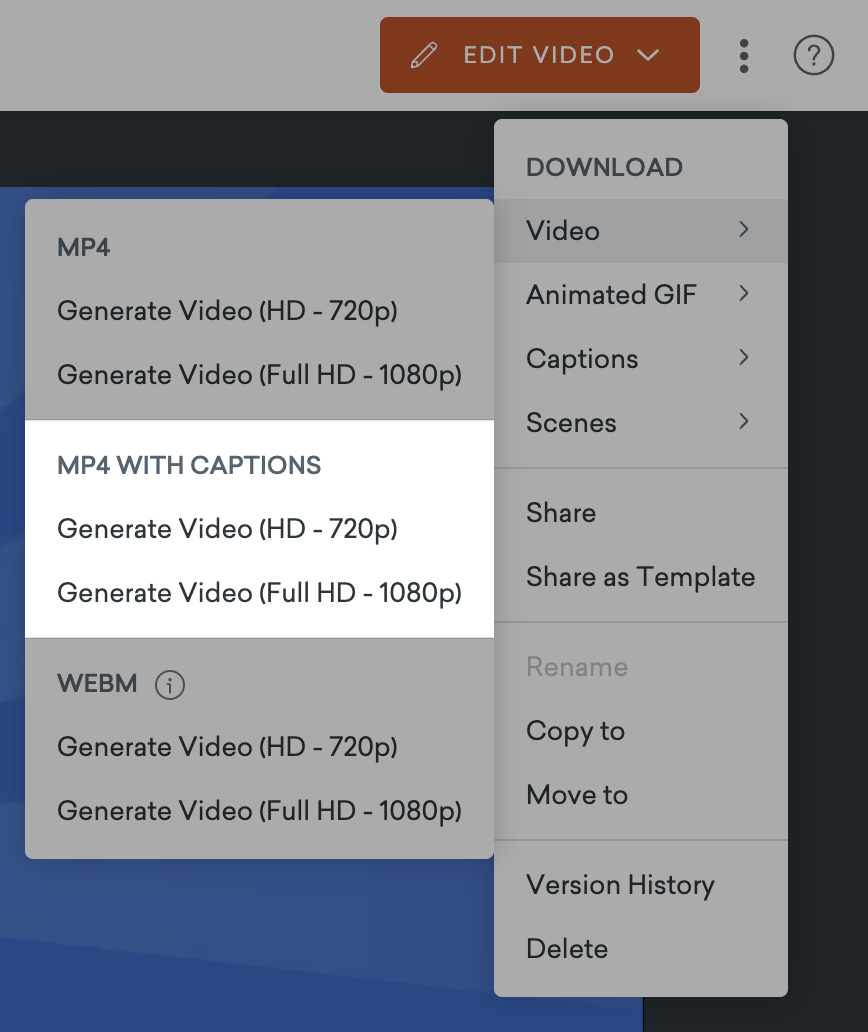Viewport: 868px width, 1032px height.
Task: Generate WEBM video Full HD 1080p
Action: [259, 810]
